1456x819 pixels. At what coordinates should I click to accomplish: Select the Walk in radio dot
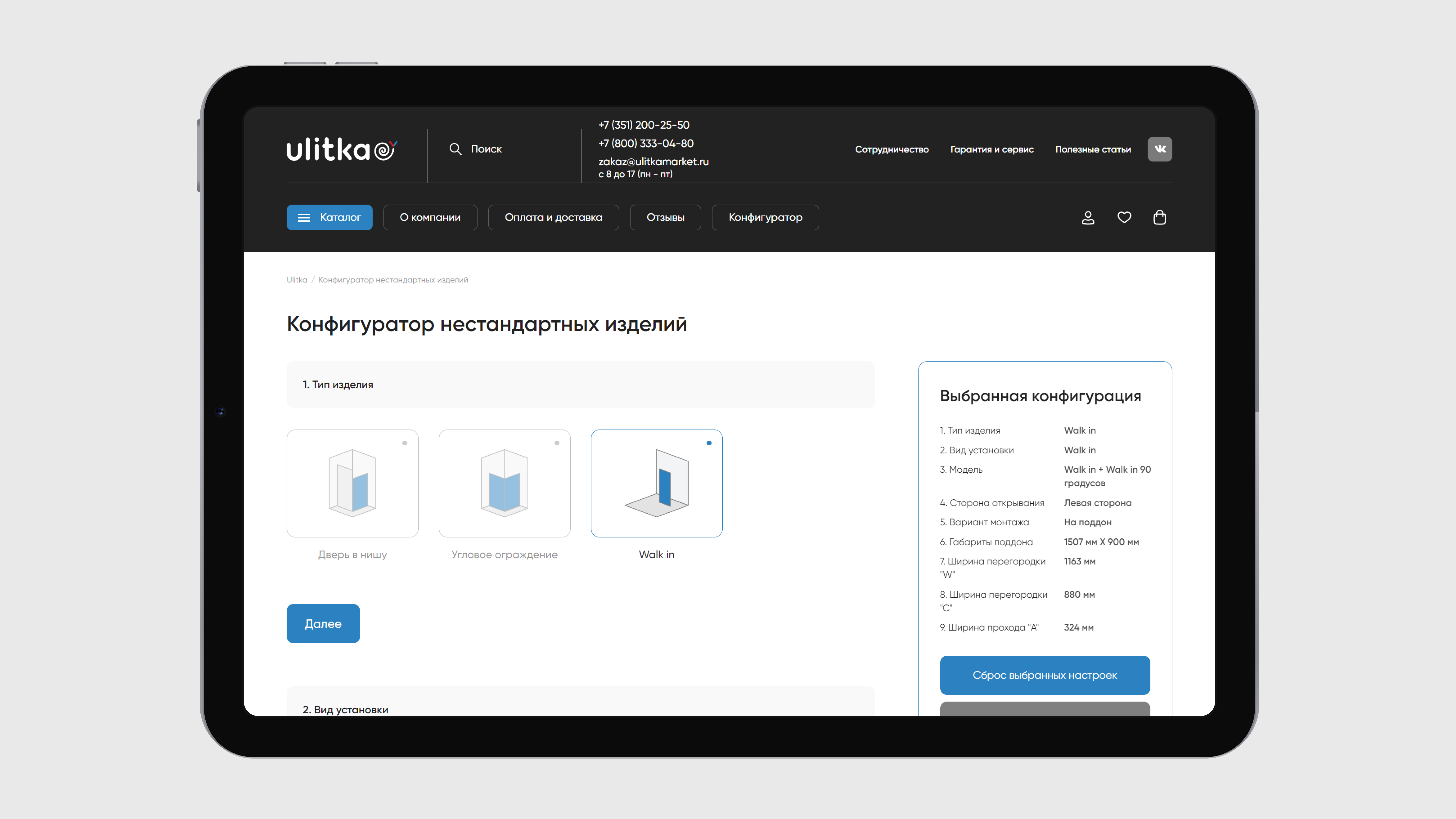[x=709, y=443]
